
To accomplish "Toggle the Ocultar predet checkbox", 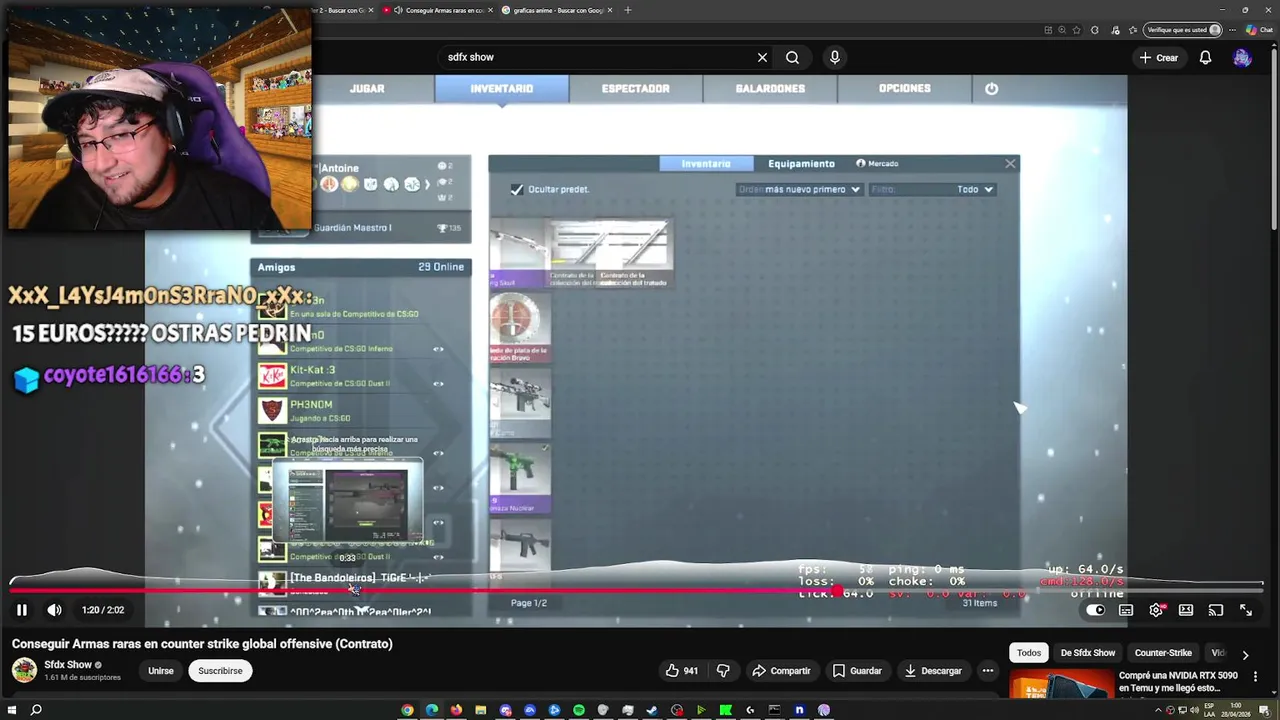I will (x=517, y=189).
